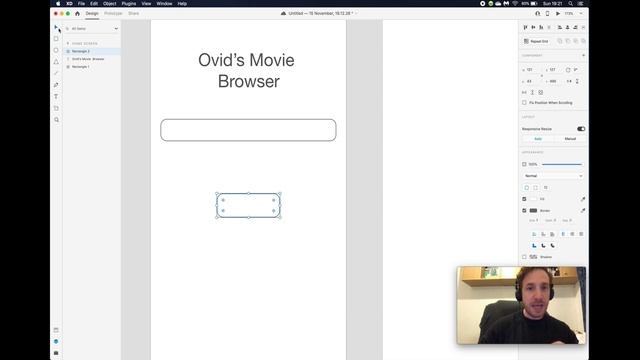
Task: Toggle Fix Position When Scrolling checkbox
Action: point(524,102)
